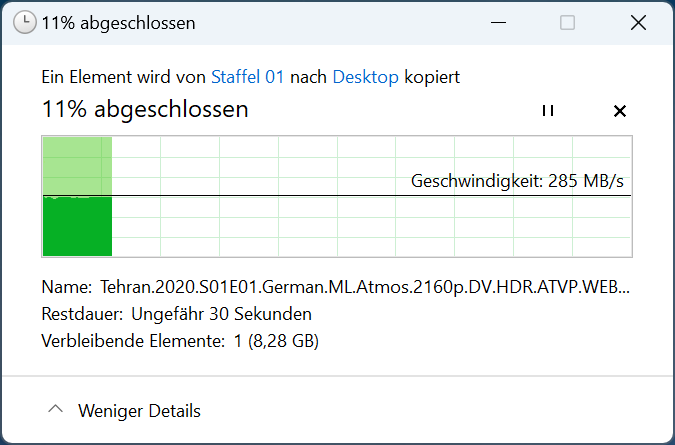Click the dark green completed progress area
Viewport: 675px width, 445px height.
(x=77, y=227)
